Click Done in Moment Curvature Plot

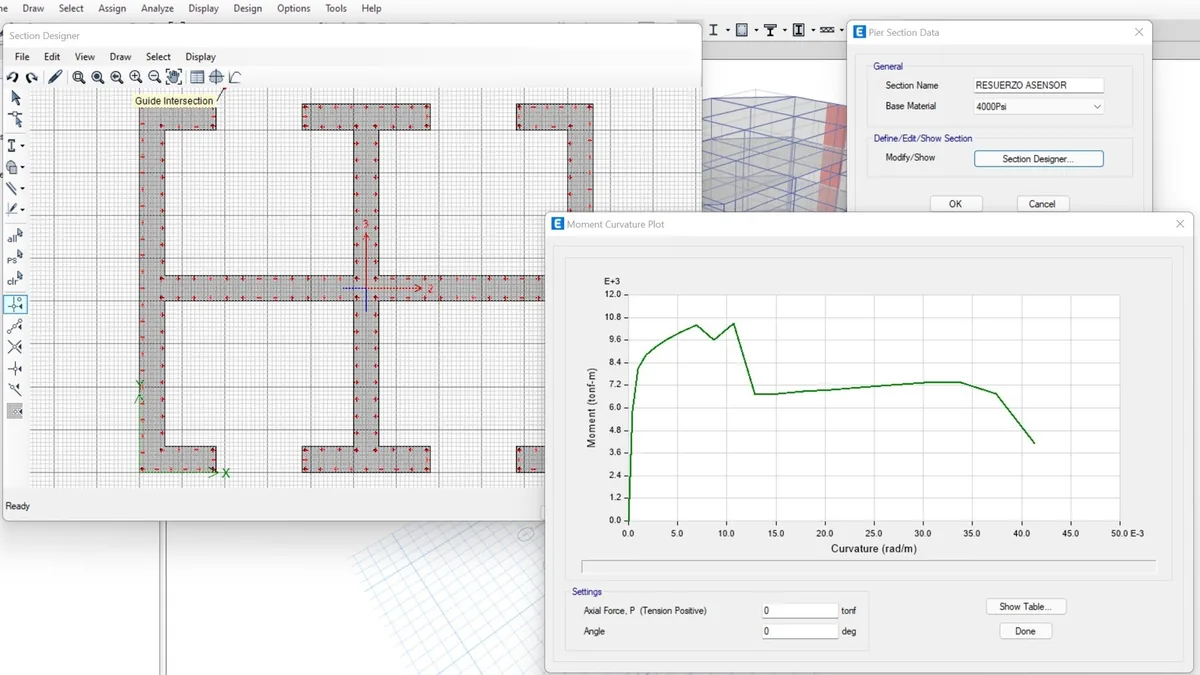(x=1025, y=631)
